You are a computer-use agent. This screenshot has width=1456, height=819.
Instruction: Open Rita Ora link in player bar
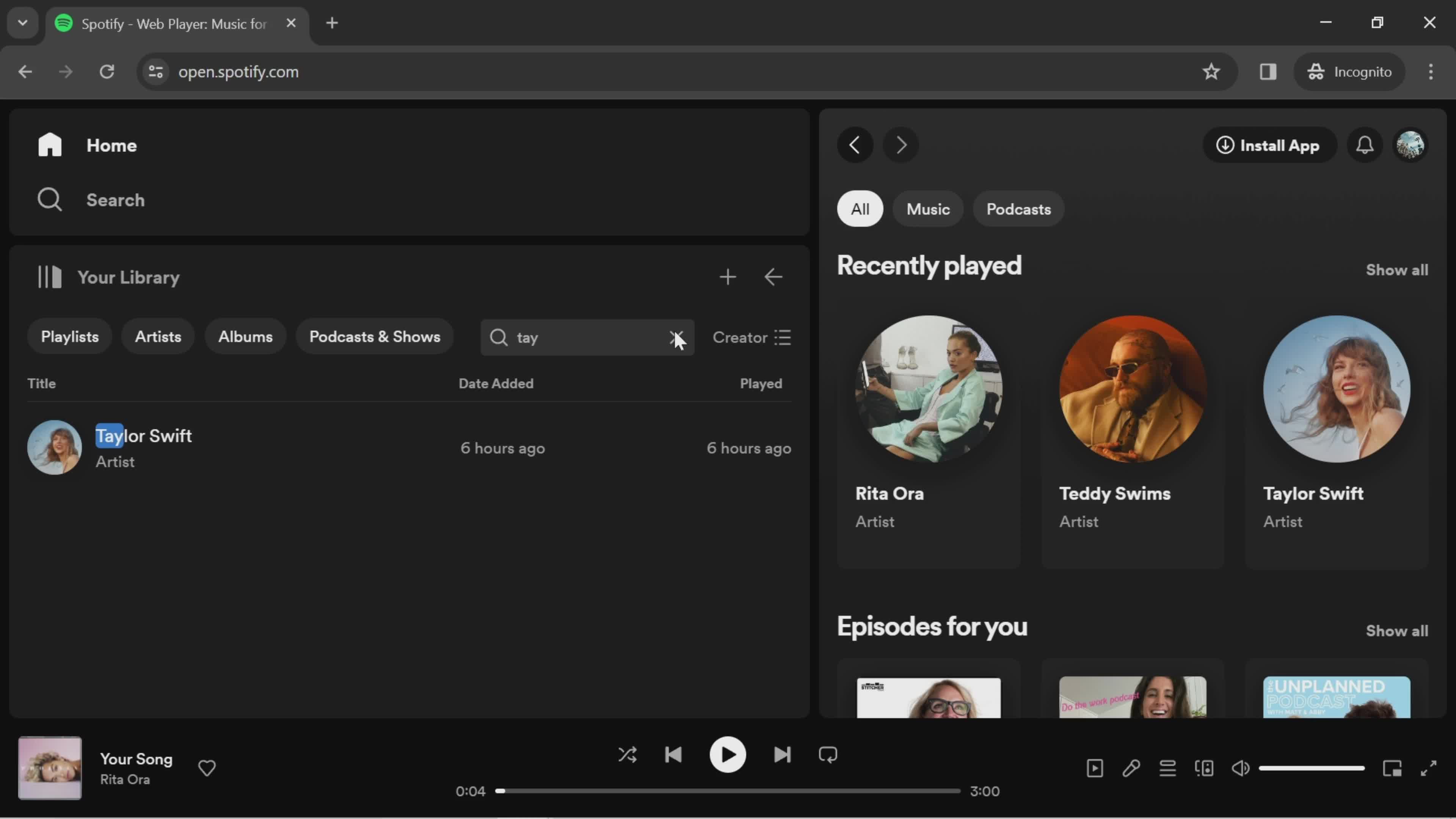tap(125, 780)
